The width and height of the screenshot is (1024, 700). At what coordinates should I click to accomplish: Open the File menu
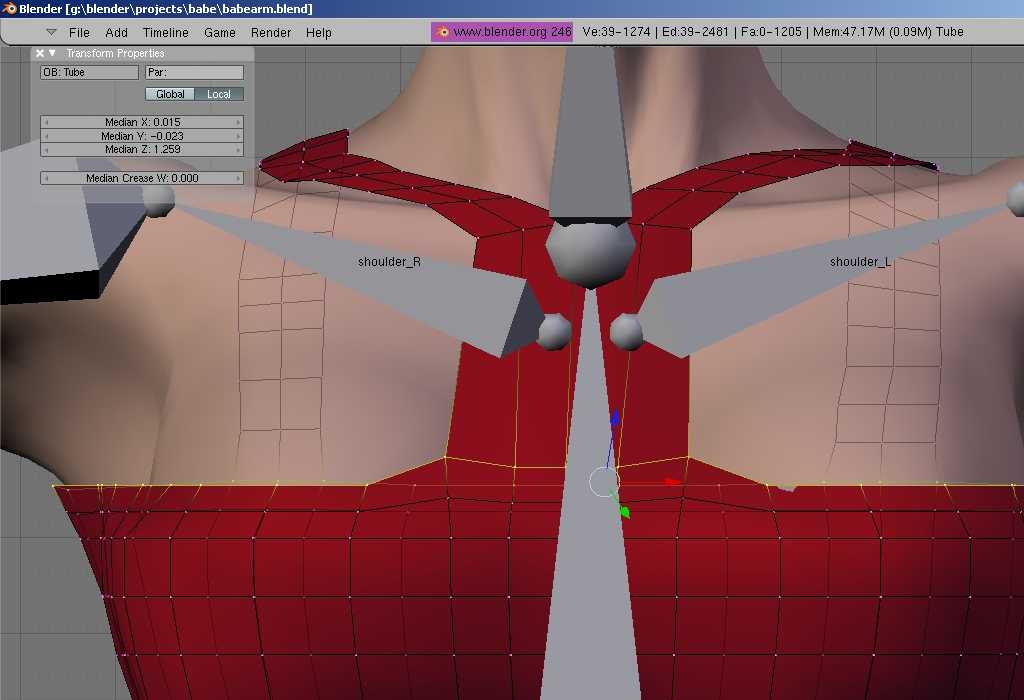[79, 32]
